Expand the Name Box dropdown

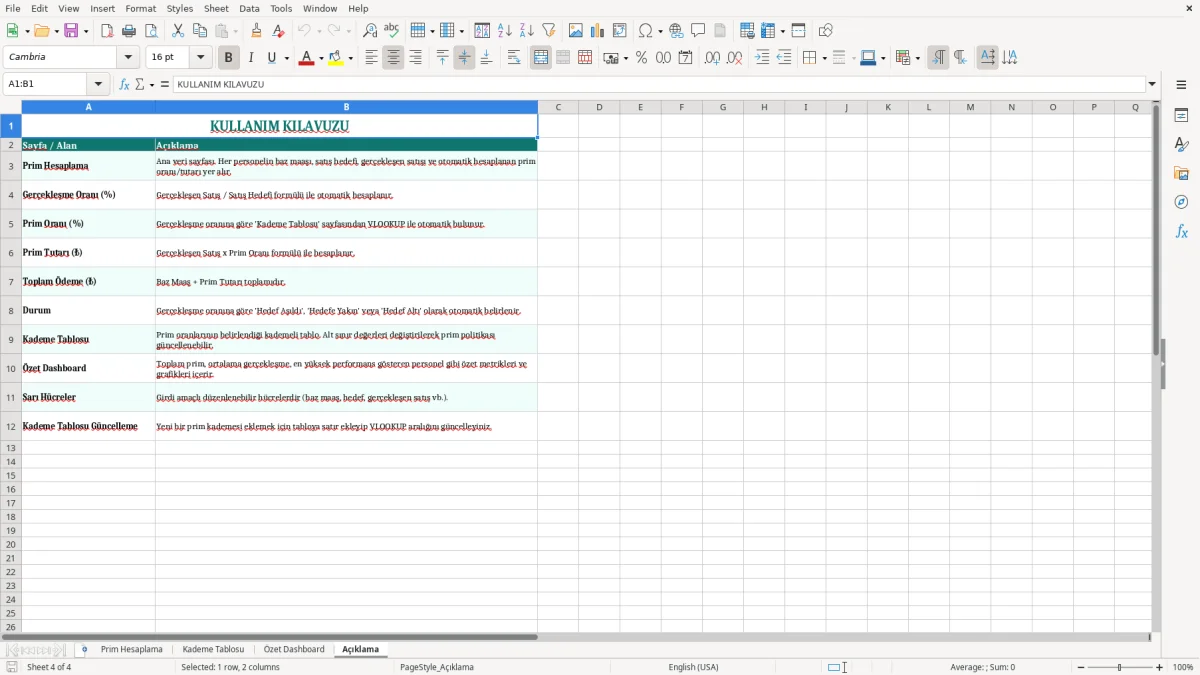pyautogui.click(x=98, y=85)
